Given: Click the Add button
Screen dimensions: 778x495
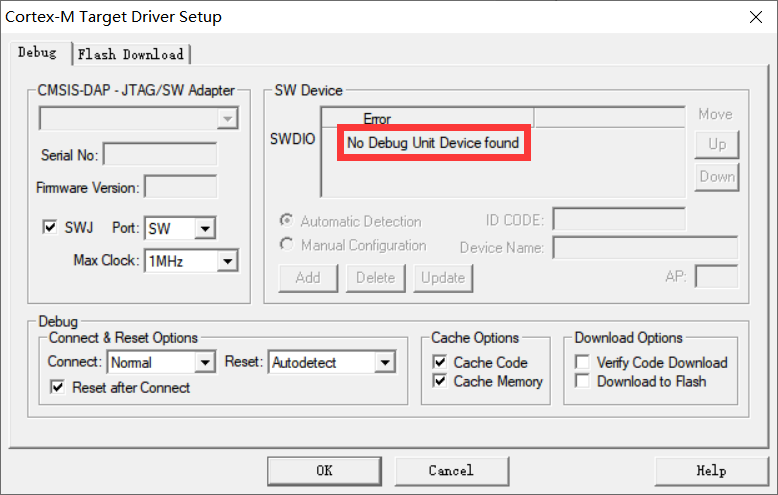Looking at the screenshot, I should pyautogui.click(x=308, y=278).
